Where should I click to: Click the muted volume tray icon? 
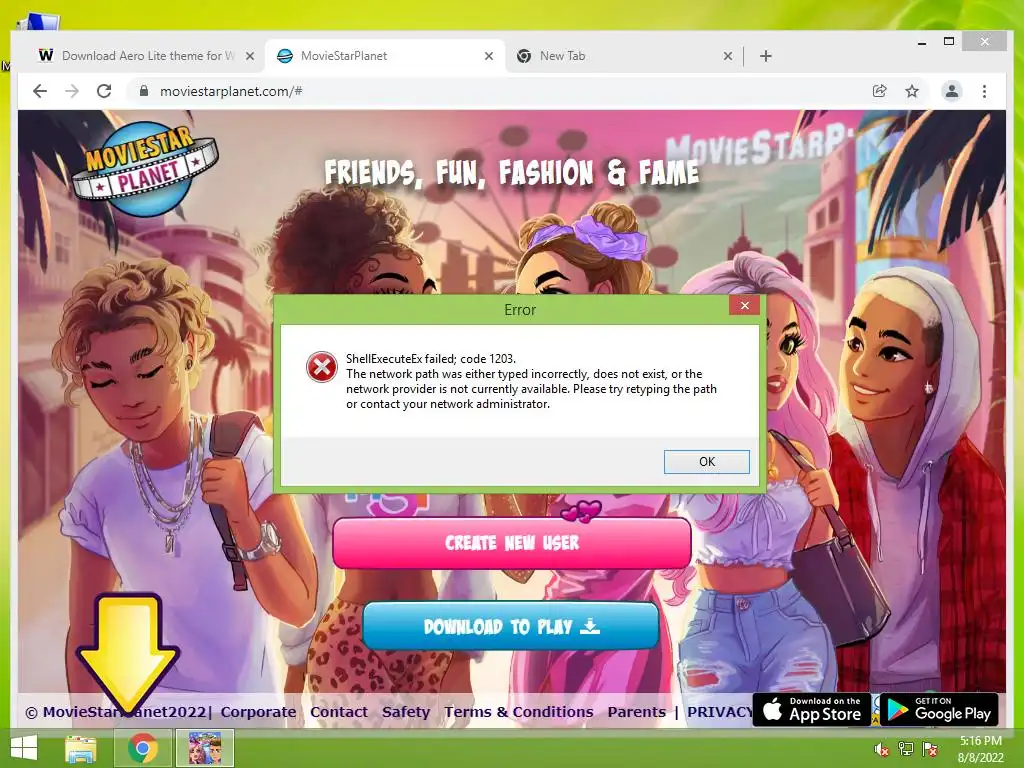[882, 749]
